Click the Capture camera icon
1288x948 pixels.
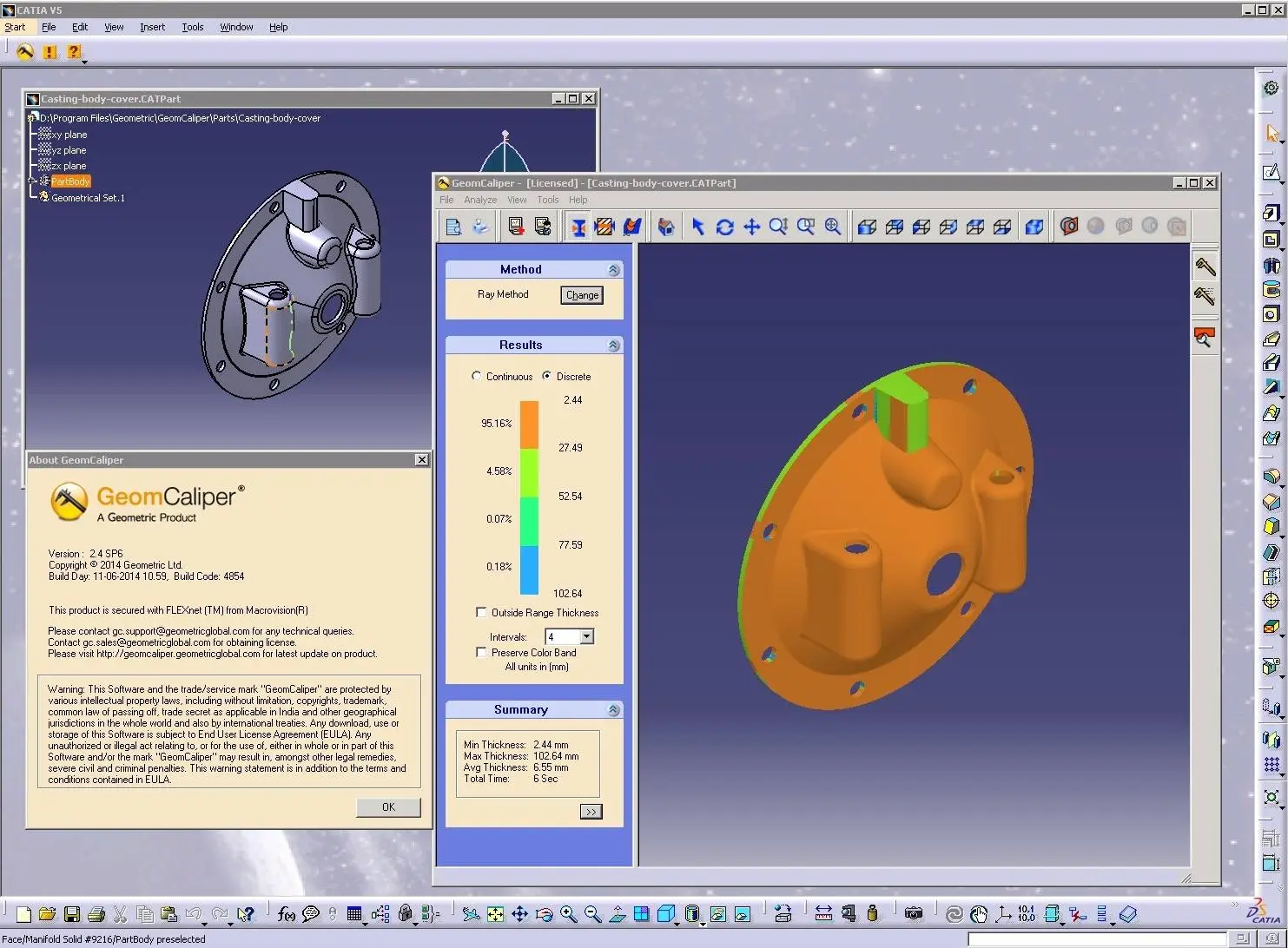click(x=913, y=914)
